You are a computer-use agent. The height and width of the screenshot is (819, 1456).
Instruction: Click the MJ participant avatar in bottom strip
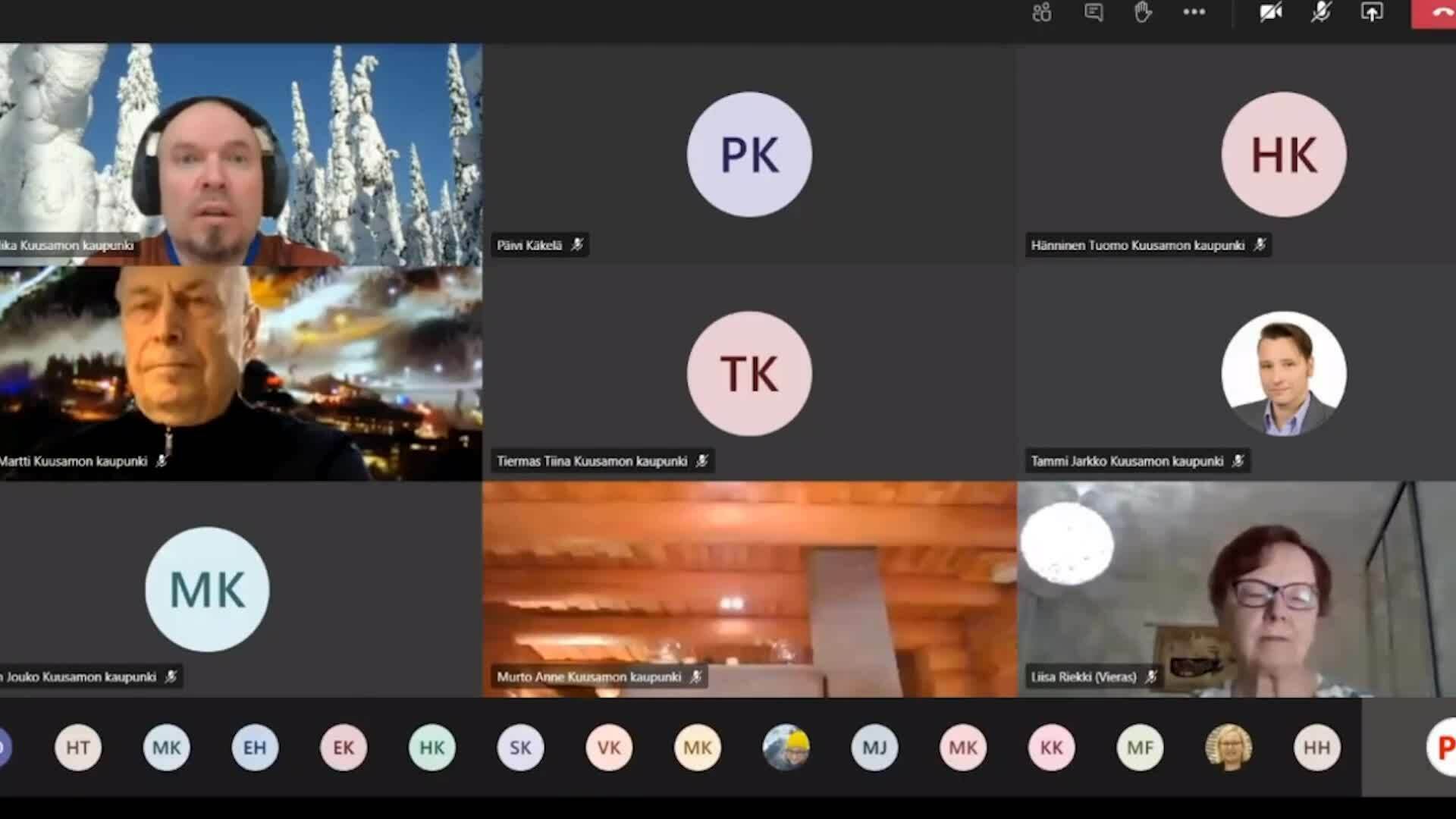(x=874, y=748)
